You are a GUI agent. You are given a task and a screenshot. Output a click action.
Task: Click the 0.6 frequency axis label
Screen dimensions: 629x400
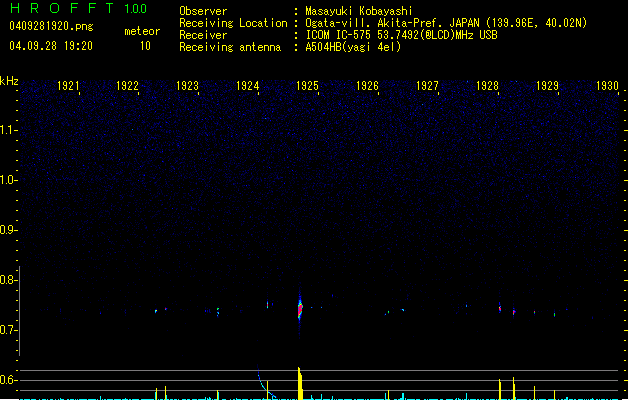coord(8,380)
